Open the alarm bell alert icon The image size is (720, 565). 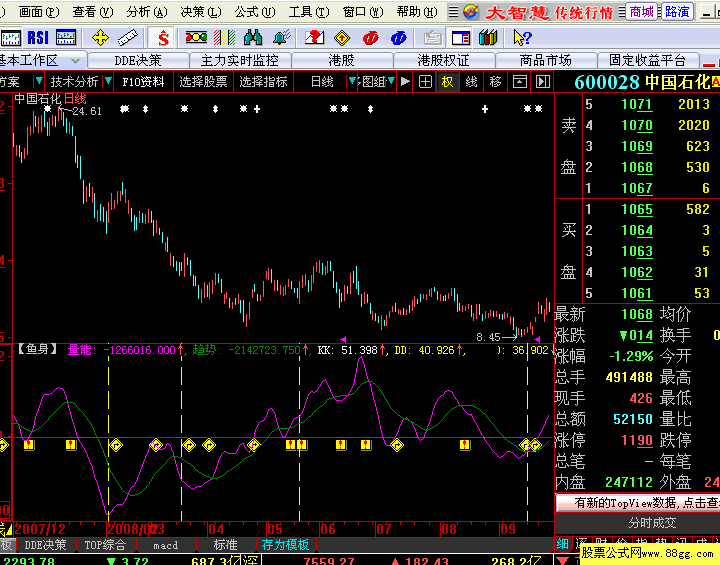[281, 38]
